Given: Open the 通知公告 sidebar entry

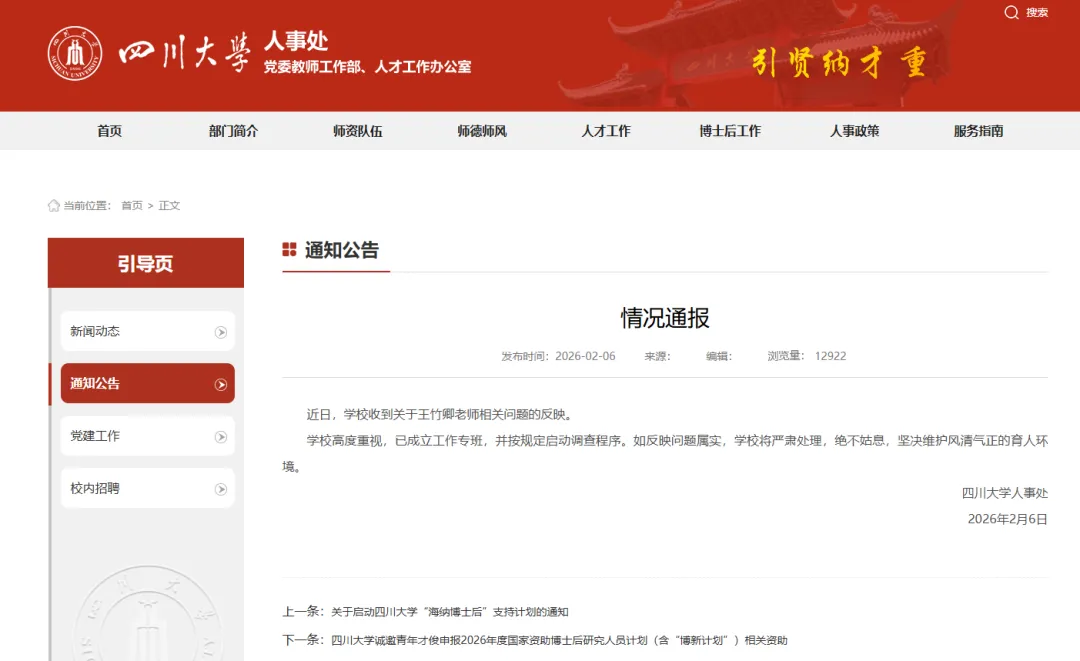Looking at the screenshot, I should [147, 383].
